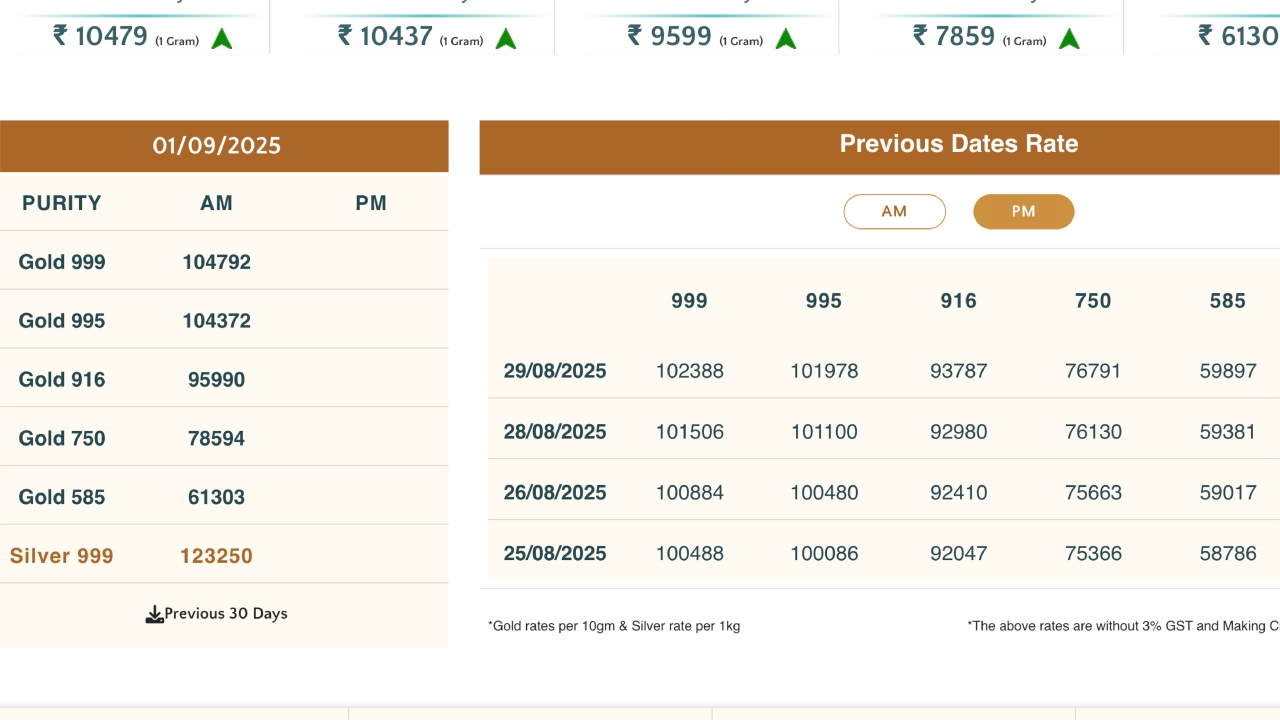The width and height of the screenshot is (1280, 720).
Task: Switch previous dates rates to AM
Action: pyautogui.click(x=894, y=212)
